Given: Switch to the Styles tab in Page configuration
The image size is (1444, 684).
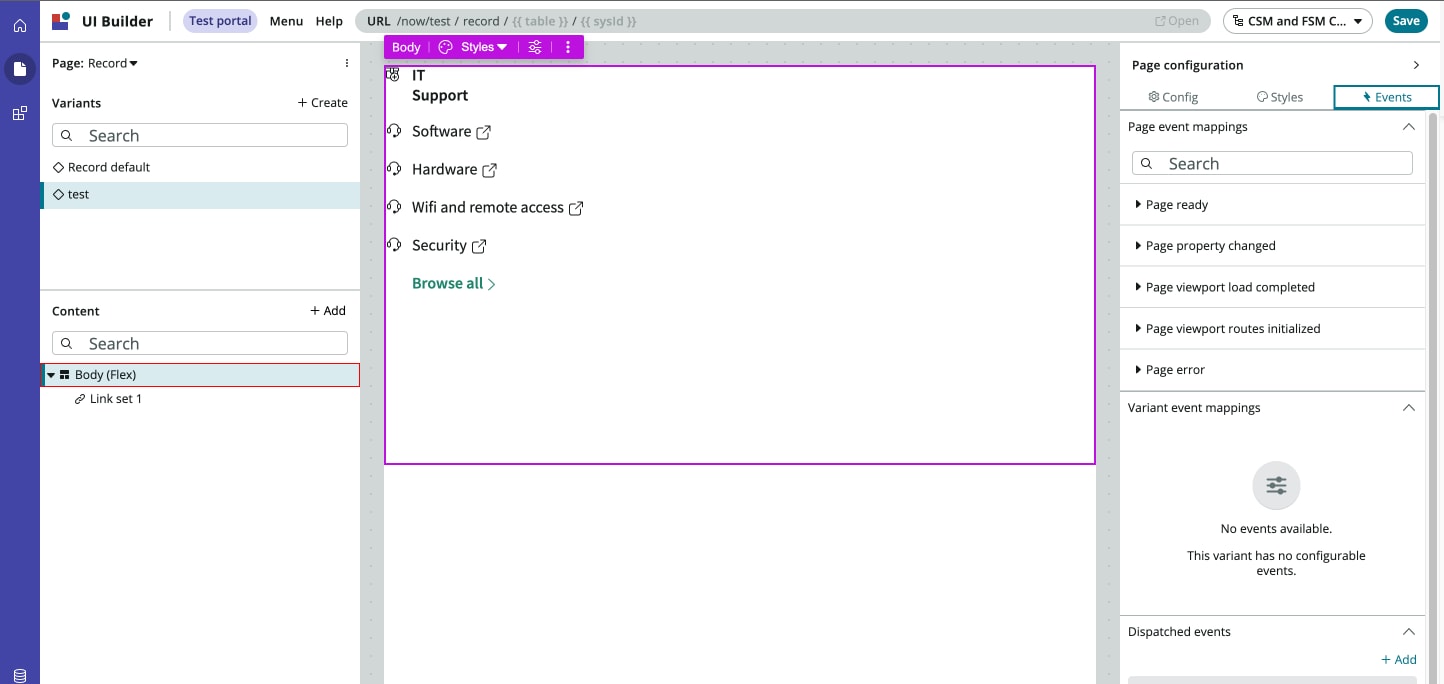Looking at the screenshot, I should click(1280, 97).
